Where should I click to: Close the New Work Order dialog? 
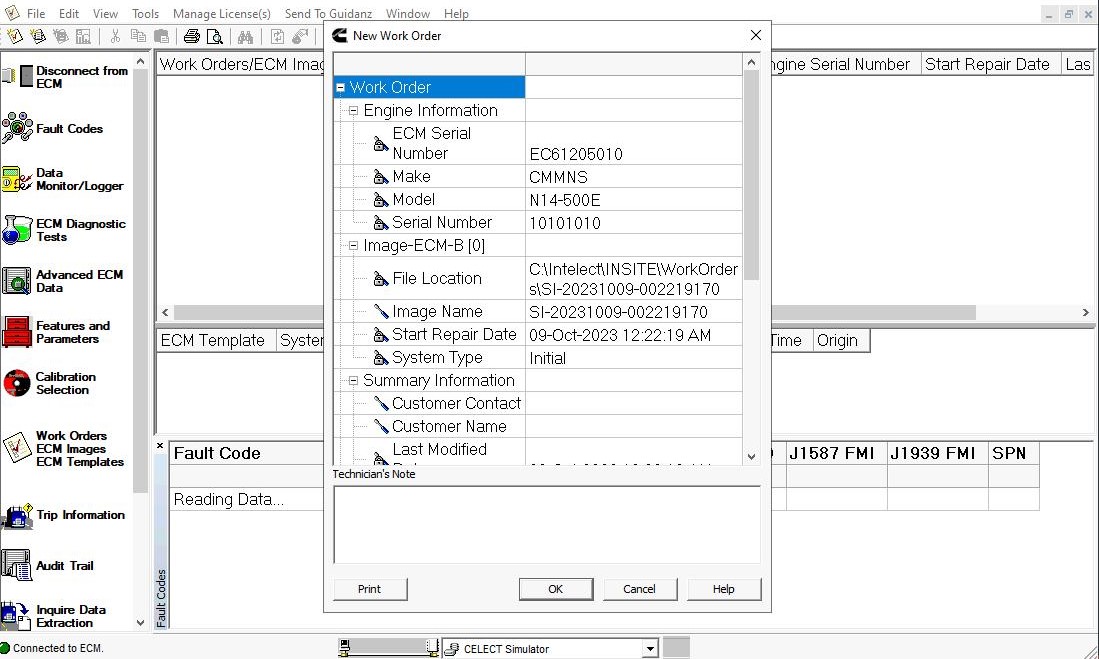(x=756, y=35)
